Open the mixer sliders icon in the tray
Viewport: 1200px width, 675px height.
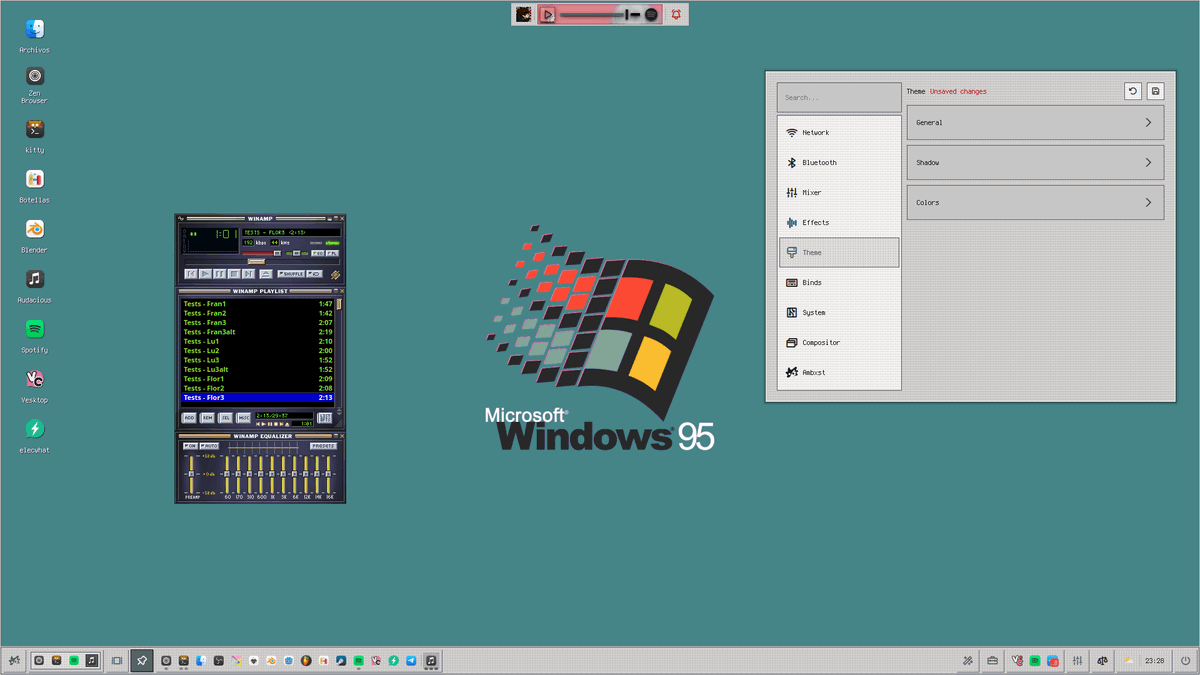click(x=1078, y=660)
